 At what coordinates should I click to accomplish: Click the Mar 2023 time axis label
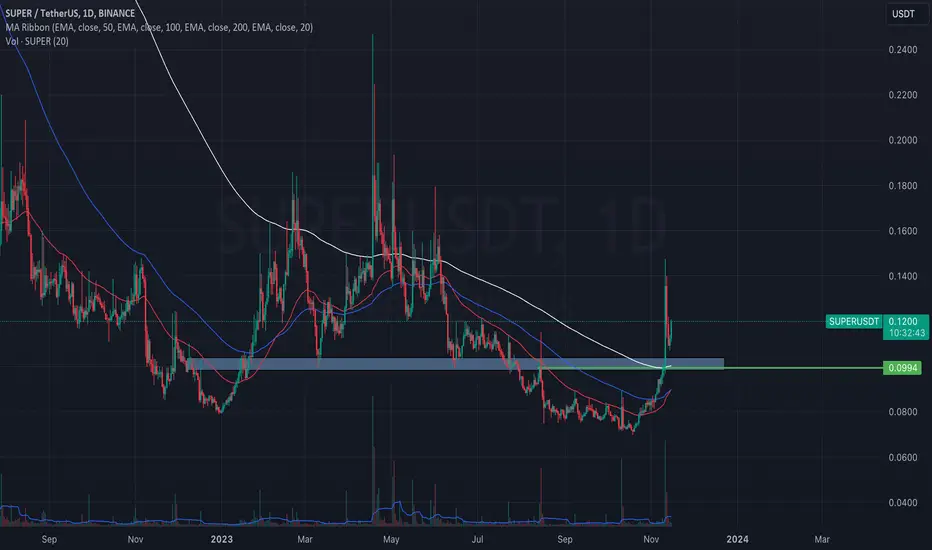pos(304,539)
